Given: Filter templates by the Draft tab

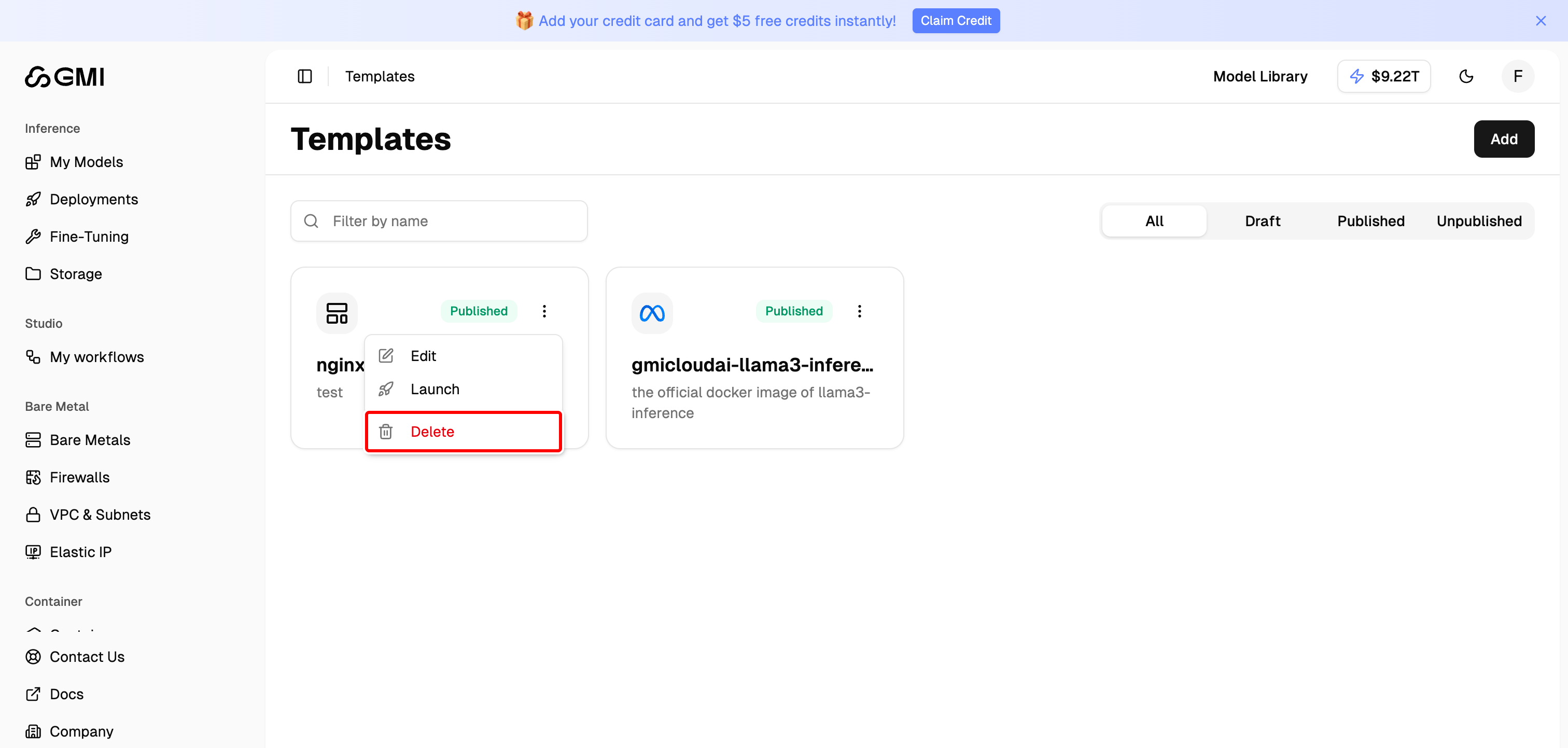Looking at the screenshot, I should coord(1262,221).
